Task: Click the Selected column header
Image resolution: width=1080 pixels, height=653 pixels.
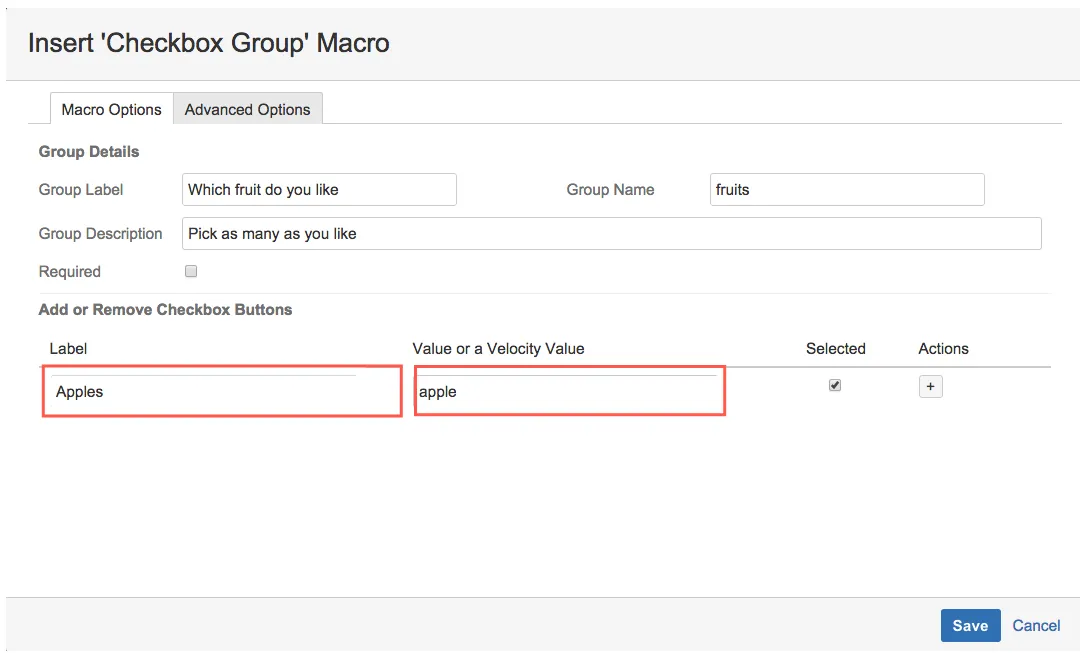Action: point(835,349)
